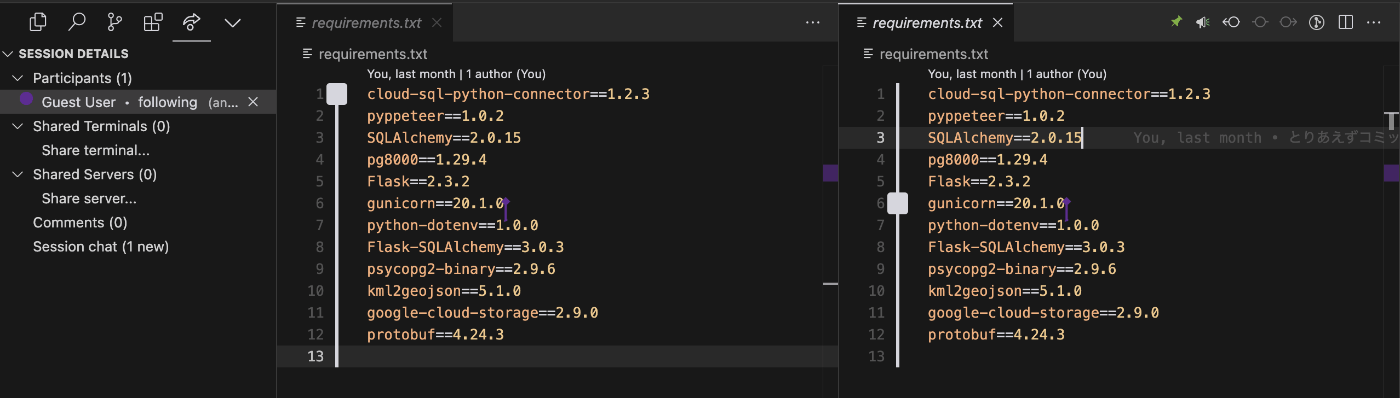This screenshot has height=398, width=1400.
Task: Open left editor more actions ellipsis
Action: pos(812,22)
